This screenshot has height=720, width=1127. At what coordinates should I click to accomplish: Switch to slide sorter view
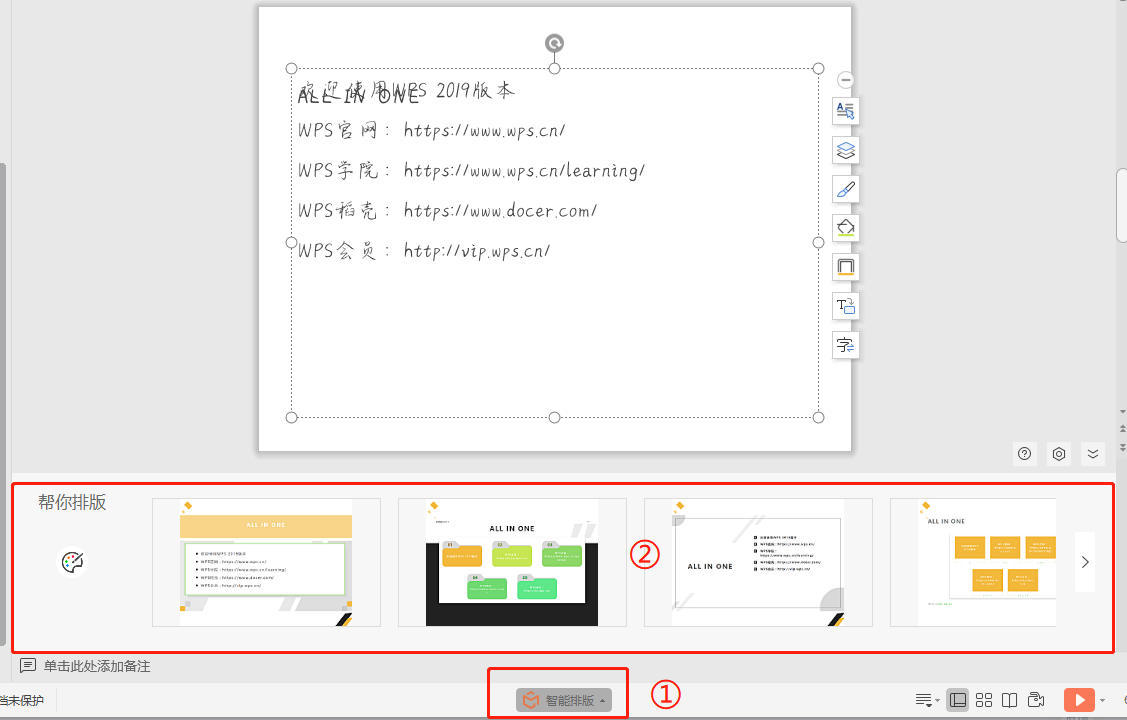tap(984, 700)
